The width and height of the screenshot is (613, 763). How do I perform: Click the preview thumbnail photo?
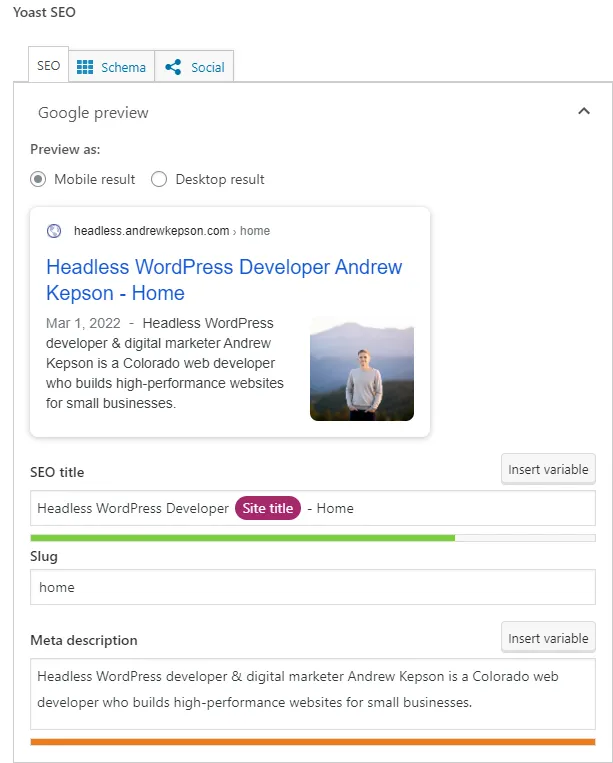[x=362, y=369]
